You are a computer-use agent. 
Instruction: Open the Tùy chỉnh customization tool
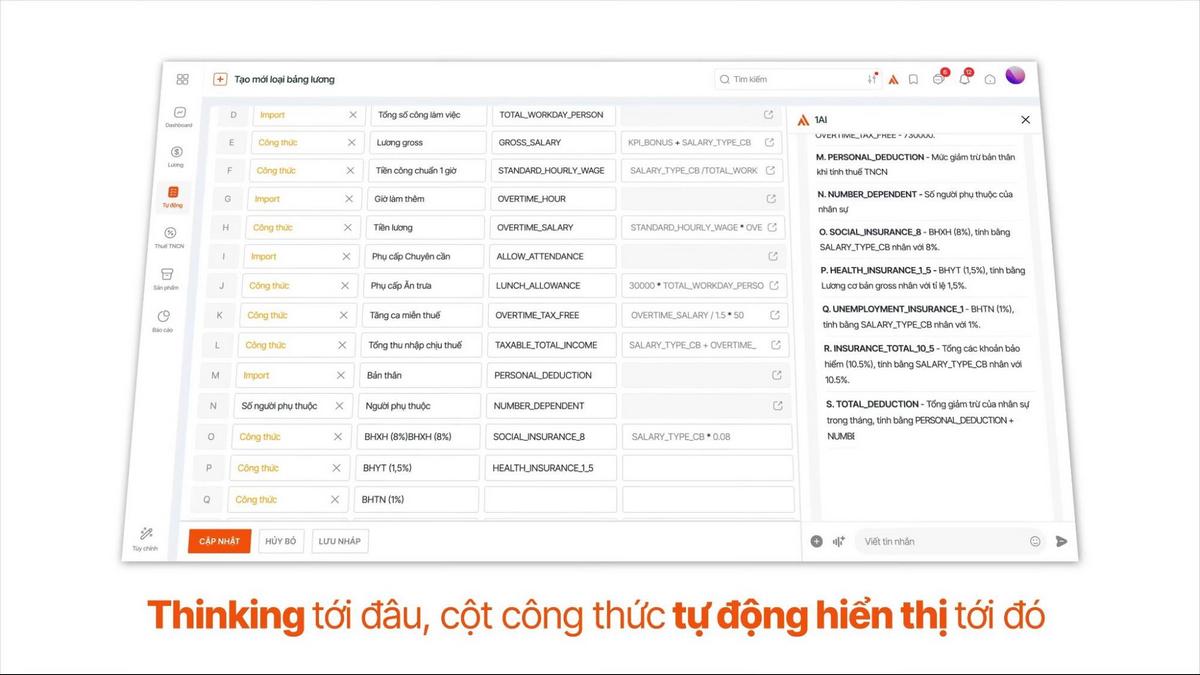click(x=146, y=539)
